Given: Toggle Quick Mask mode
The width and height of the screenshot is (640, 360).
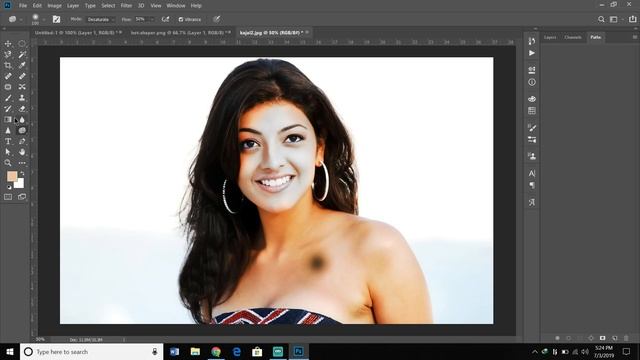Looking at the screenshot, I should pyautogui.click(x=8, y=197).
